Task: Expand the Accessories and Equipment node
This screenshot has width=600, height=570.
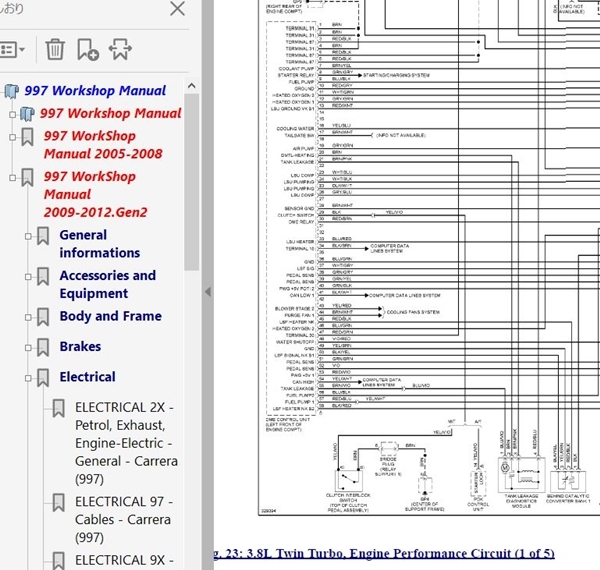Action: coord(28,277)
